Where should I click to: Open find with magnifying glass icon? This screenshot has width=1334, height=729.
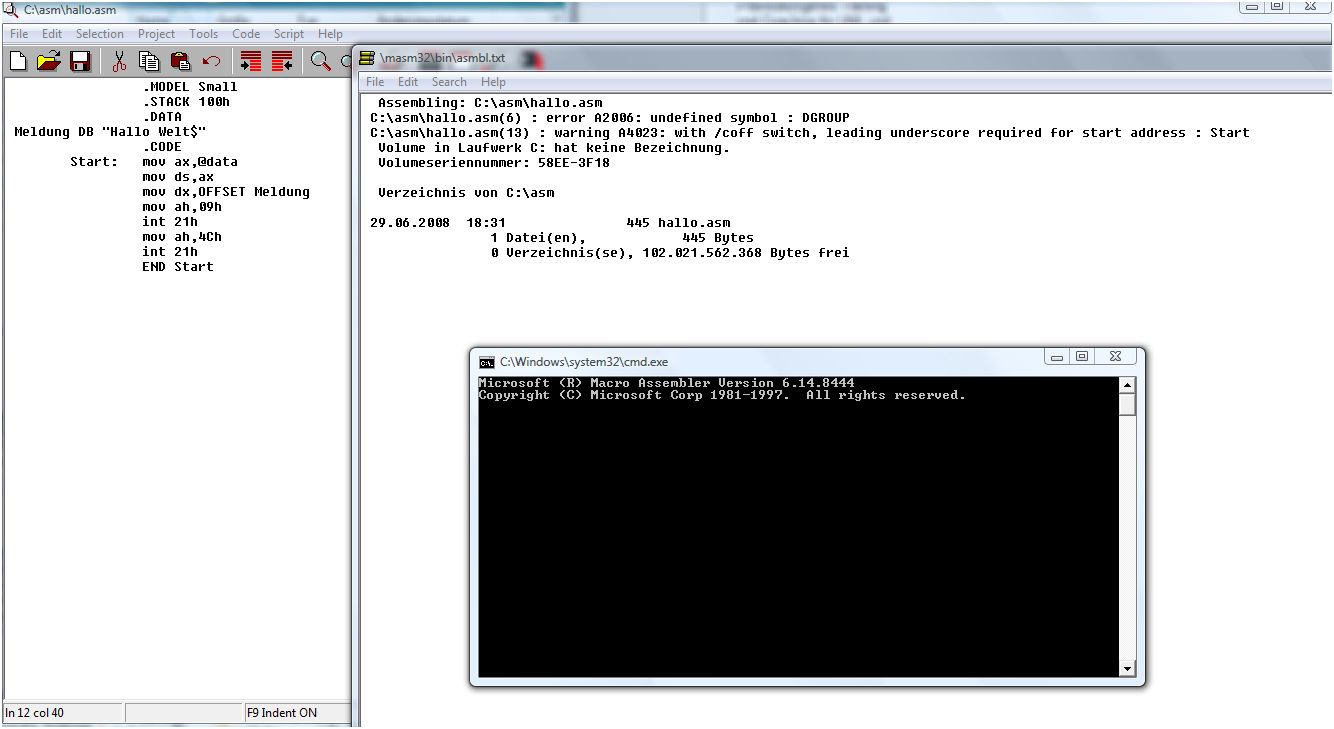[x=320, y=61]
